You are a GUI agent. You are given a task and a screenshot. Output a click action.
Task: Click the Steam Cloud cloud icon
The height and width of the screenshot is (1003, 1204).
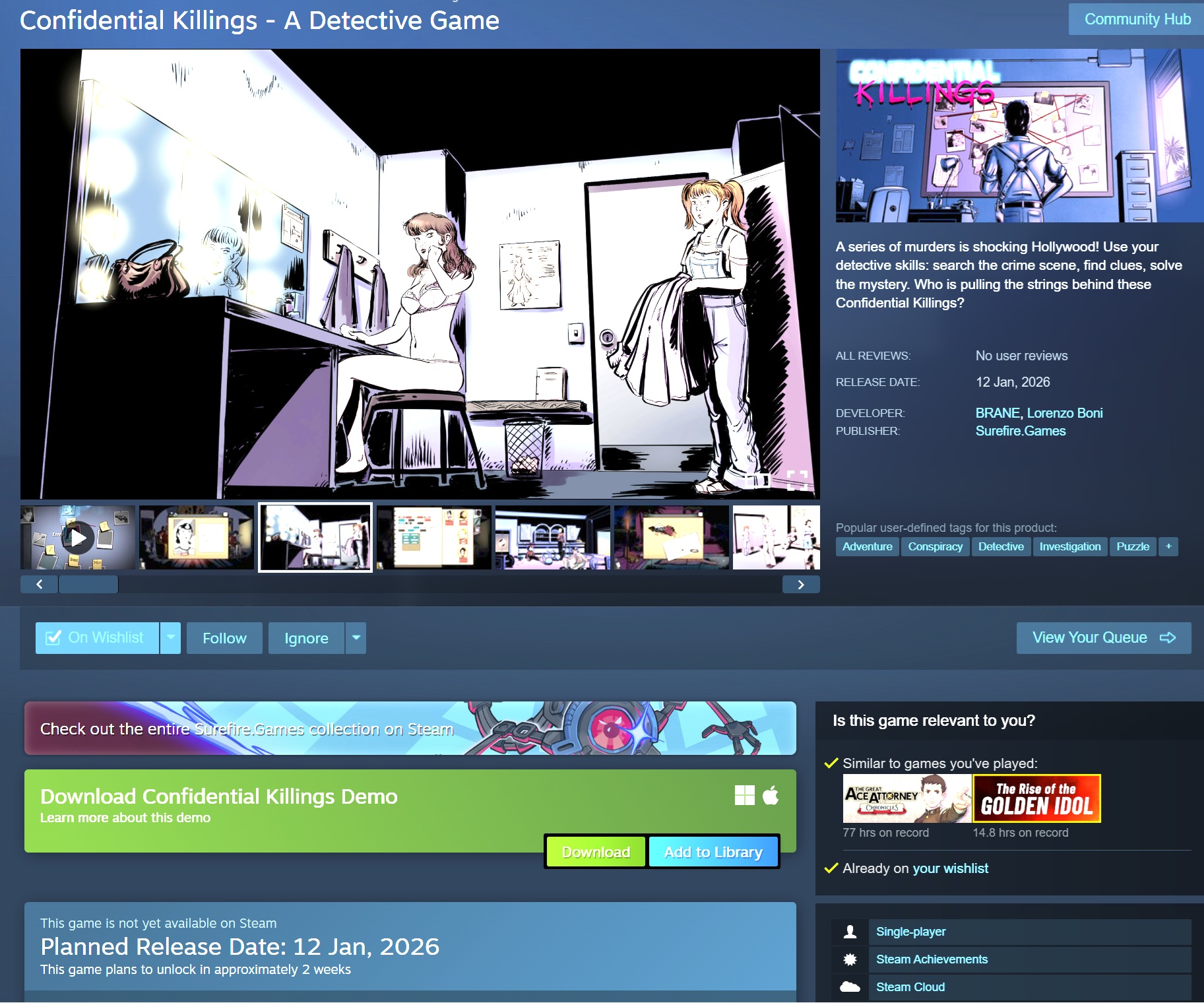click(x=850, y=987)
